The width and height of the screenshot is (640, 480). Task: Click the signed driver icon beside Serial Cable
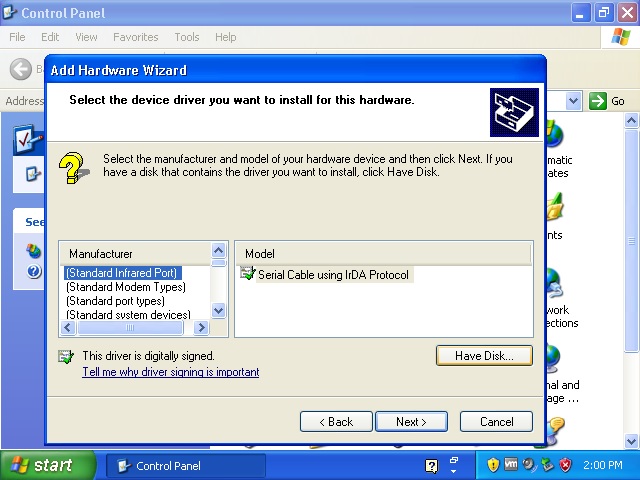point(248,274)
